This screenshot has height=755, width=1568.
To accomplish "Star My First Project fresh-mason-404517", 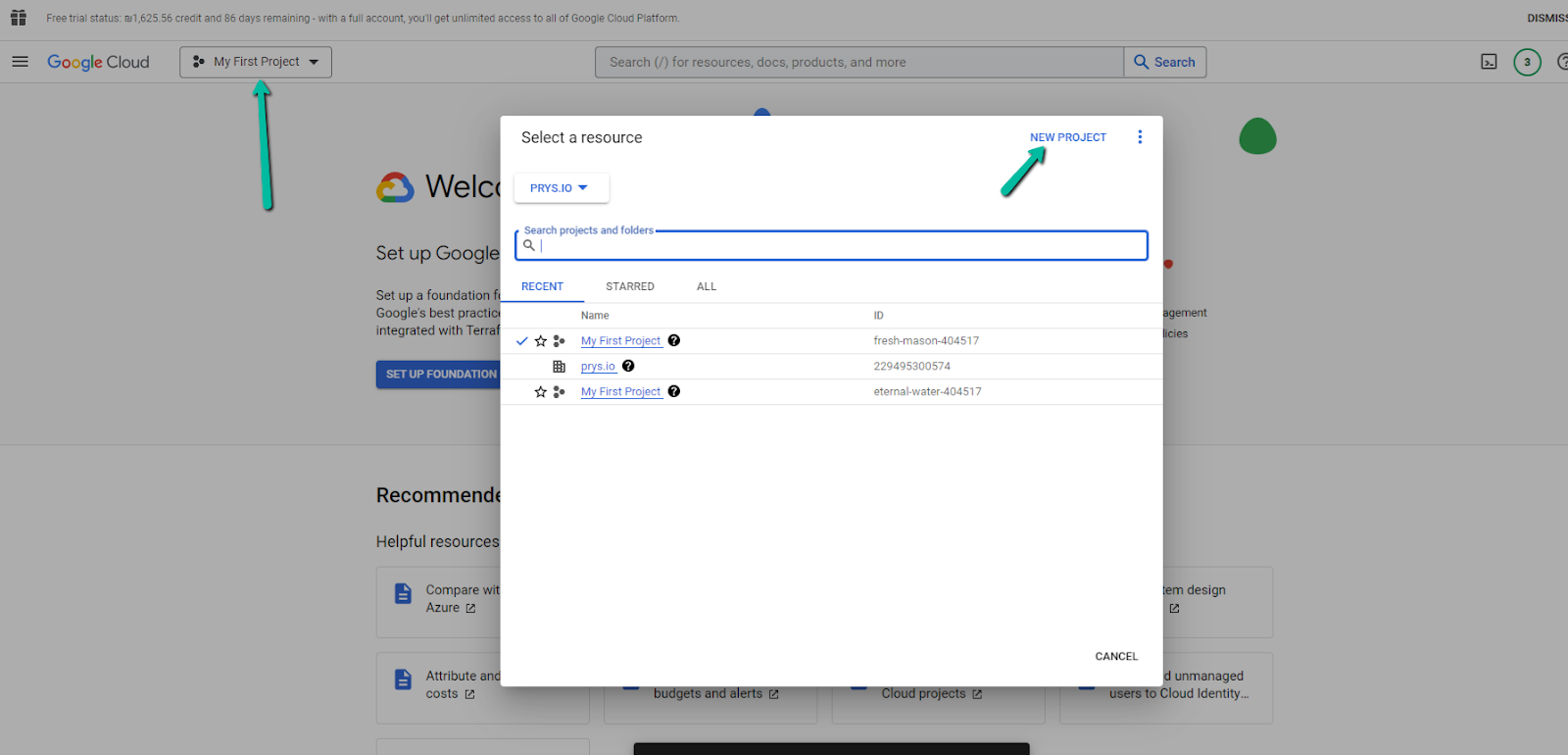I will click(541, 341).
